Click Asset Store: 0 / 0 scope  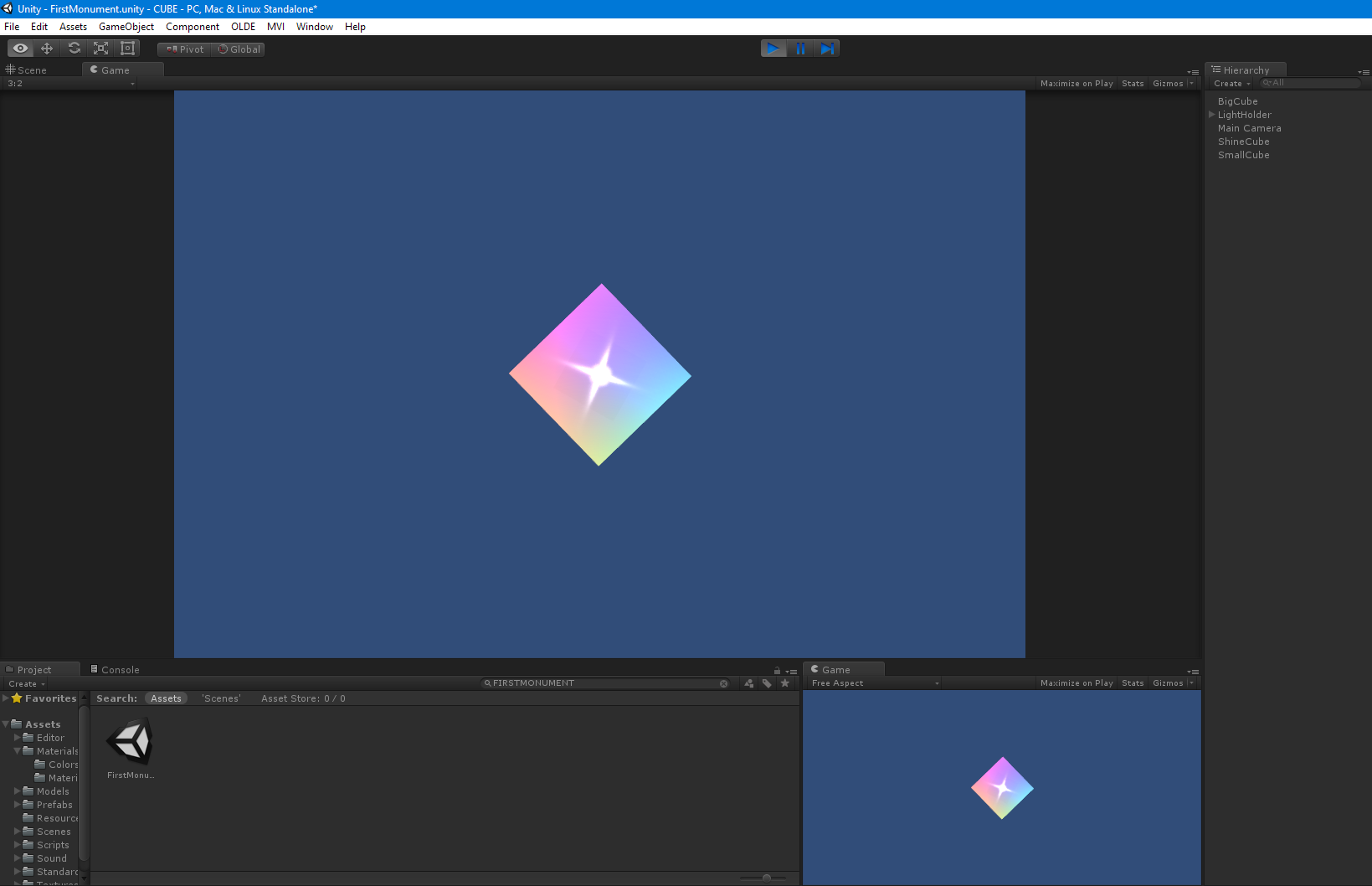303,698
